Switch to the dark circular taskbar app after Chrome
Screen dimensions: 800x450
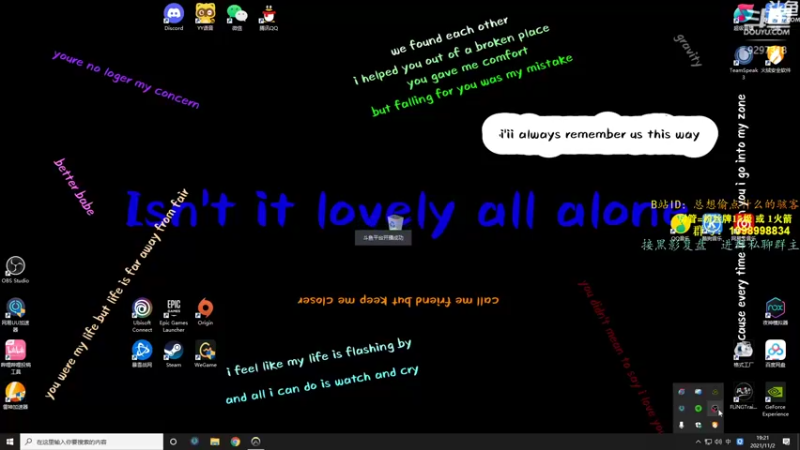pyautogui.click(x=256, y=441)
